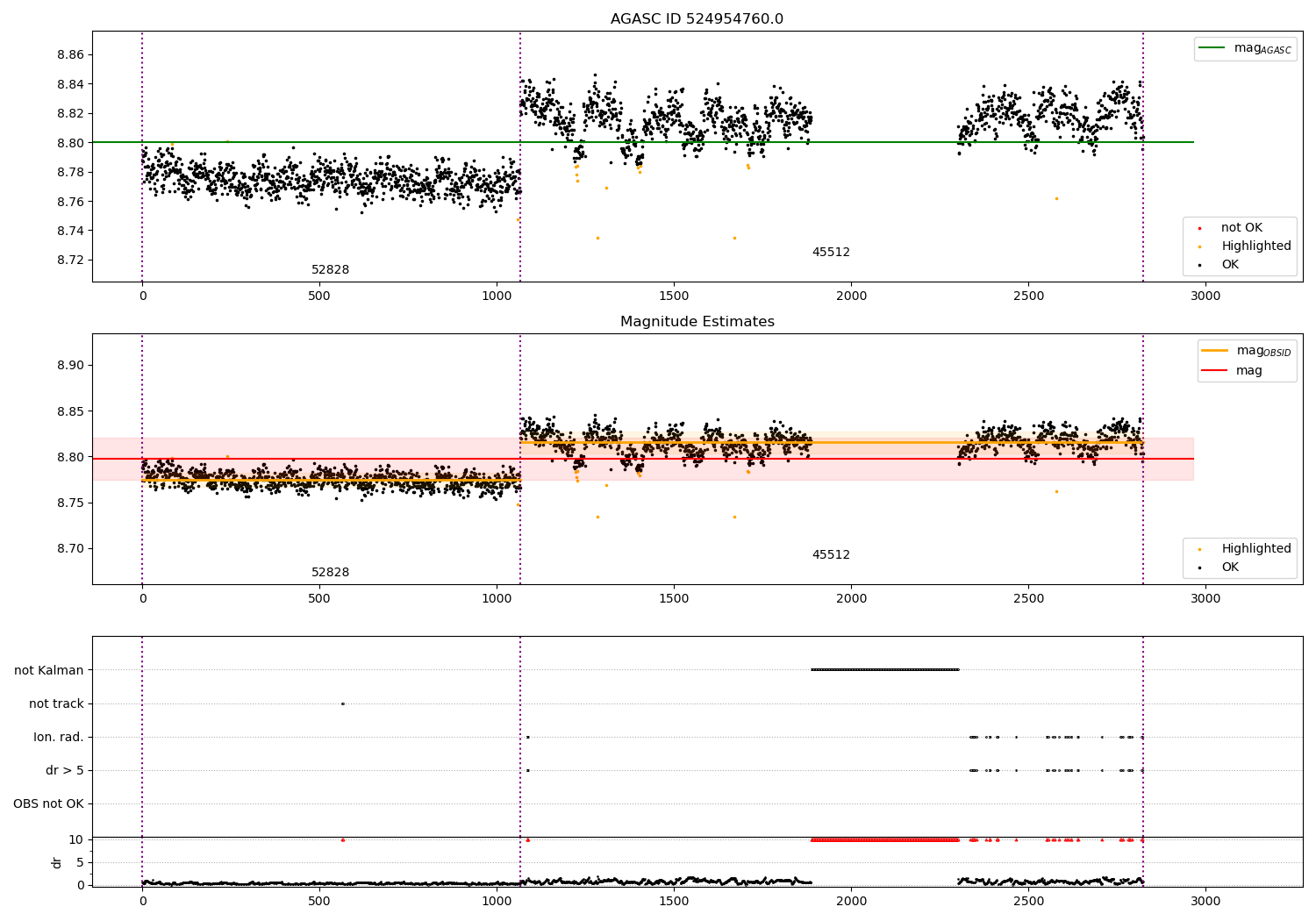
Task: Click the 8.70 tick on middle plot
Action: tap(70, 549)
